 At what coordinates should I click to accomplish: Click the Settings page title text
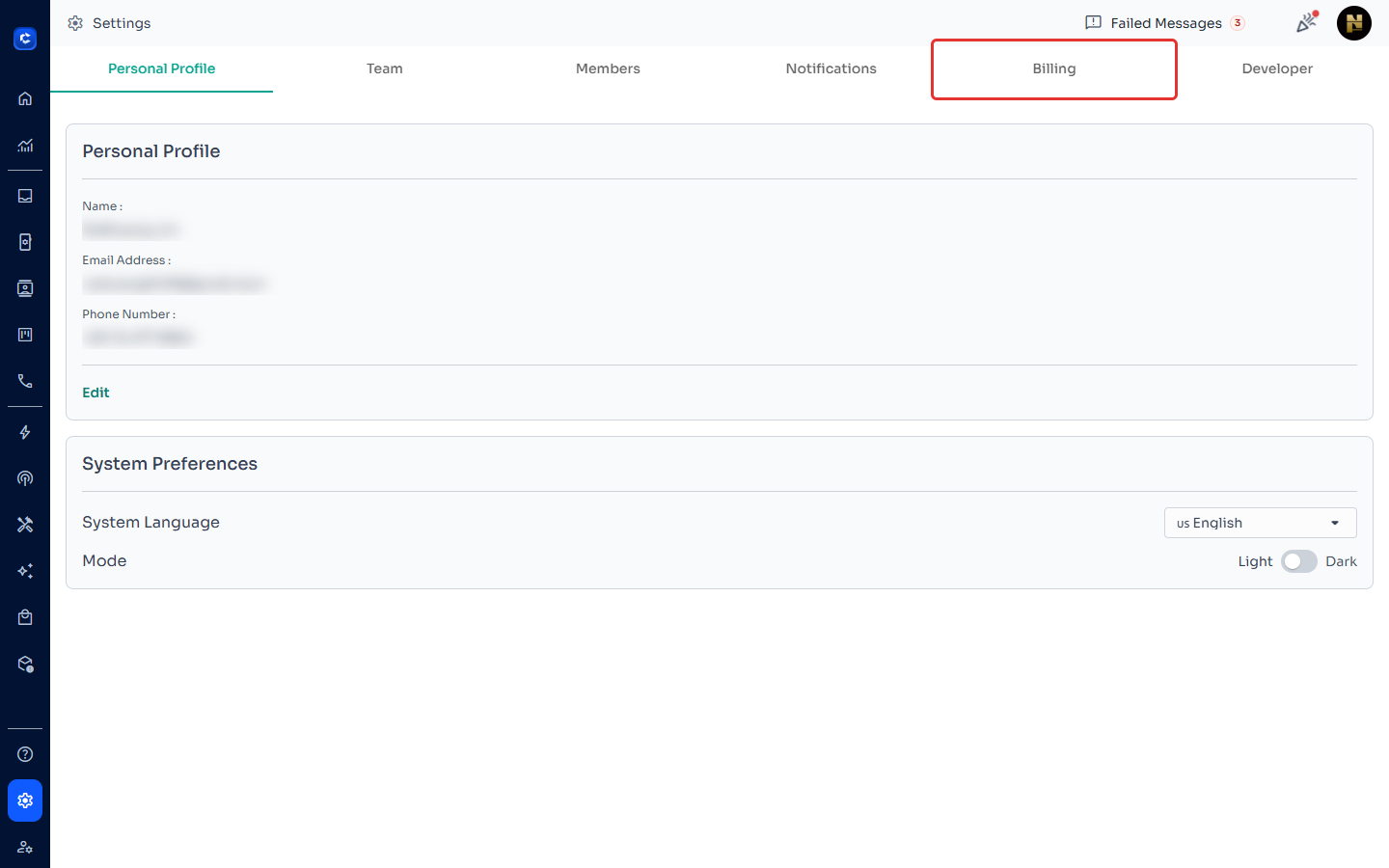point(122,23)
